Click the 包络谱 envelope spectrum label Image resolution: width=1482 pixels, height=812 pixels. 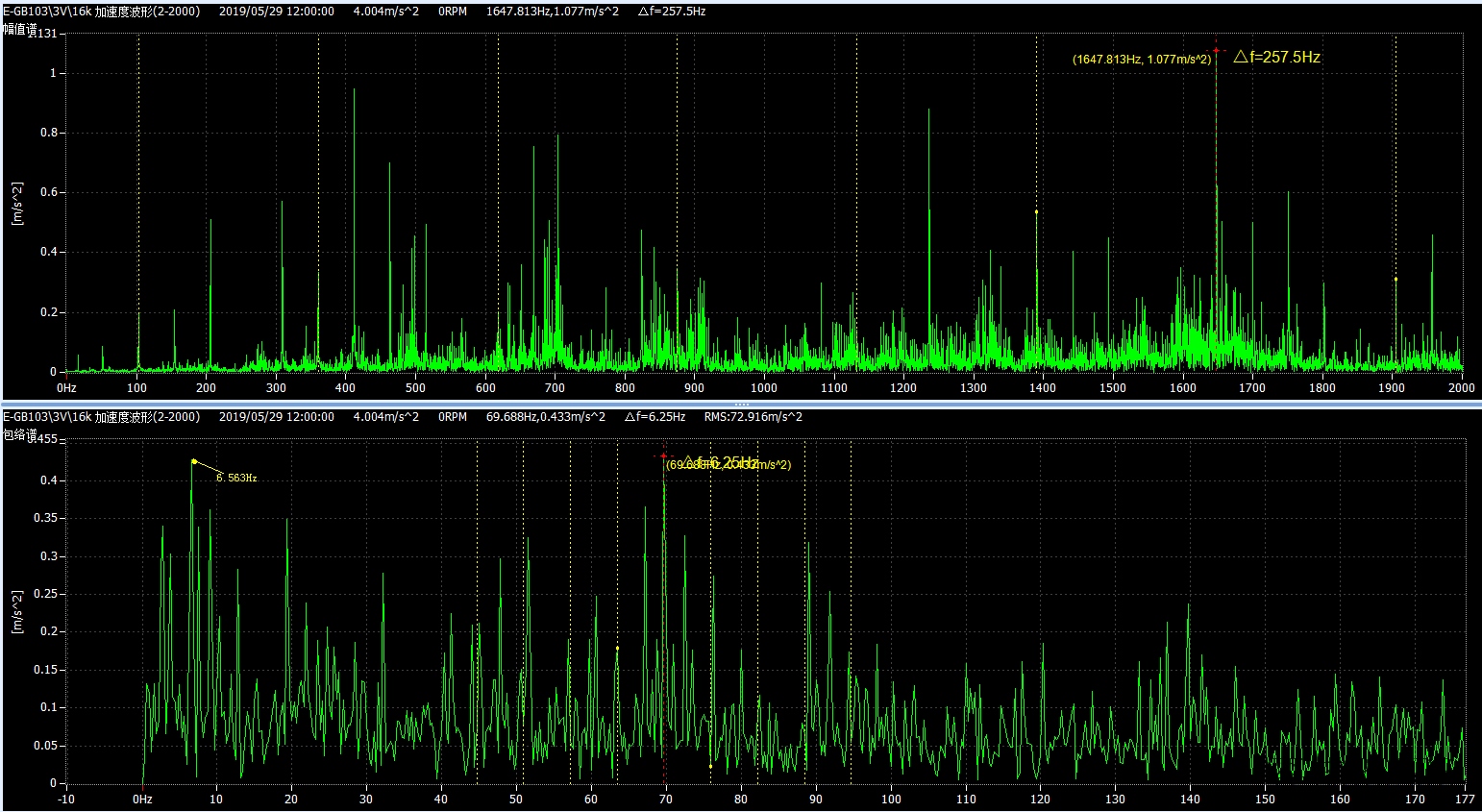(19, 435)
